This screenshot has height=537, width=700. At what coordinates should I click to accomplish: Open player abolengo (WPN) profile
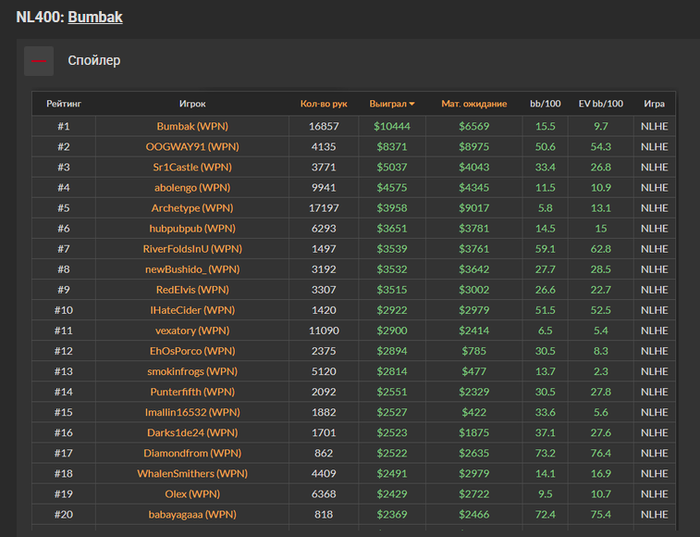(192, 187)
